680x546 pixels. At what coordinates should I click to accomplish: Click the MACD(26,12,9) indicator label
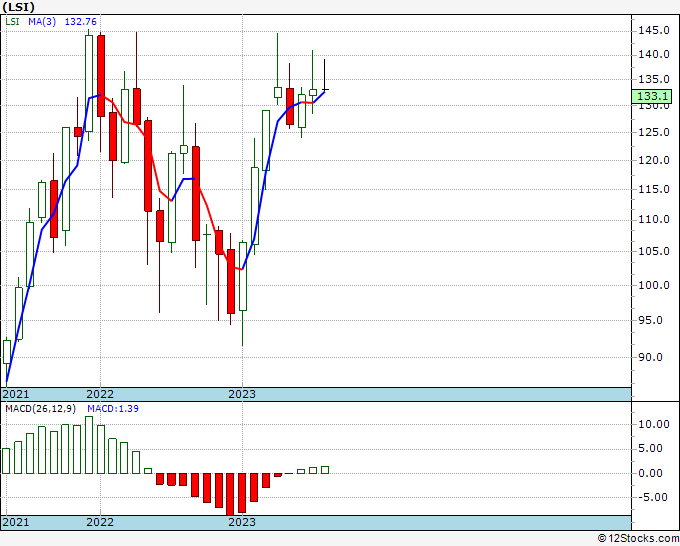pos(40,409)
